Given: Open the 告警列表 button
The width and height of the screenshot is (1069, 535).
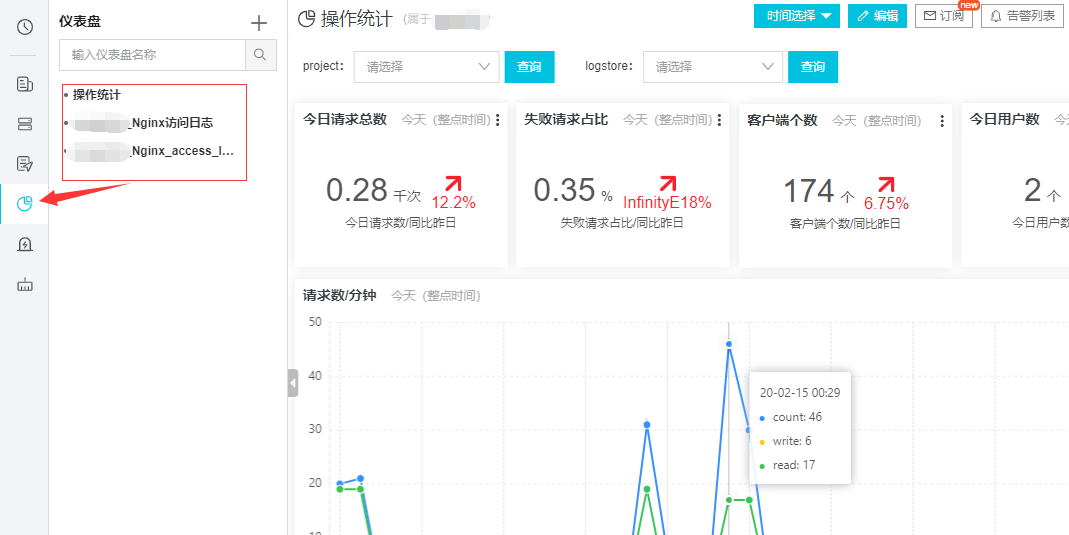Looking at the screenshot, I should [1021, 16].
